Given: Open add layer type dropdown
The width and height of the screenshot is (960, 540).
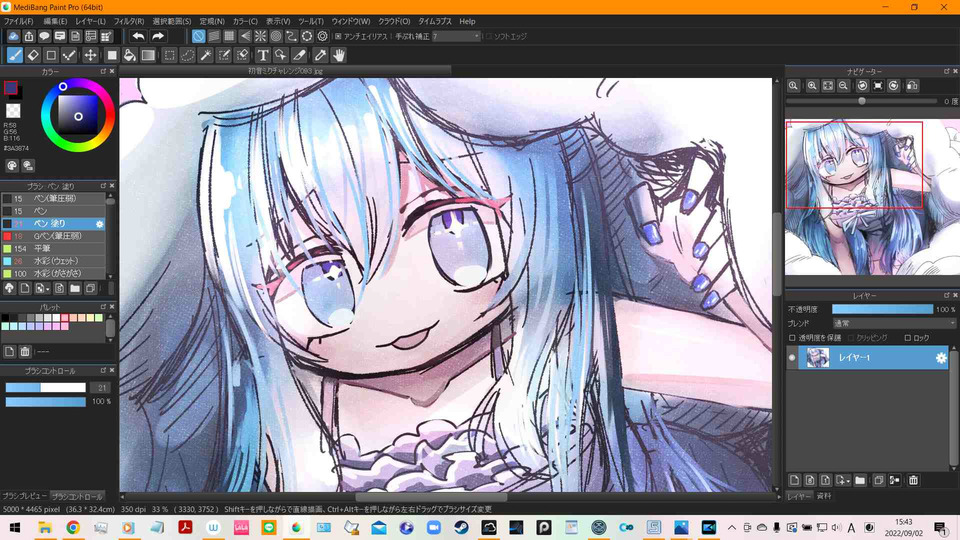Looking at the screenshot, I should pos(843,481).
